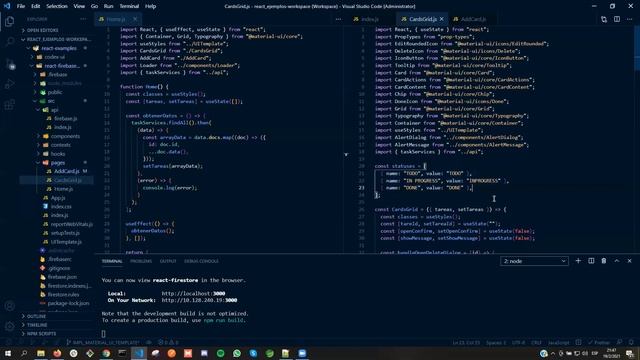Switch to the Problems panel tab
Screen dimensions: 640x360
(x=141, y=261)
